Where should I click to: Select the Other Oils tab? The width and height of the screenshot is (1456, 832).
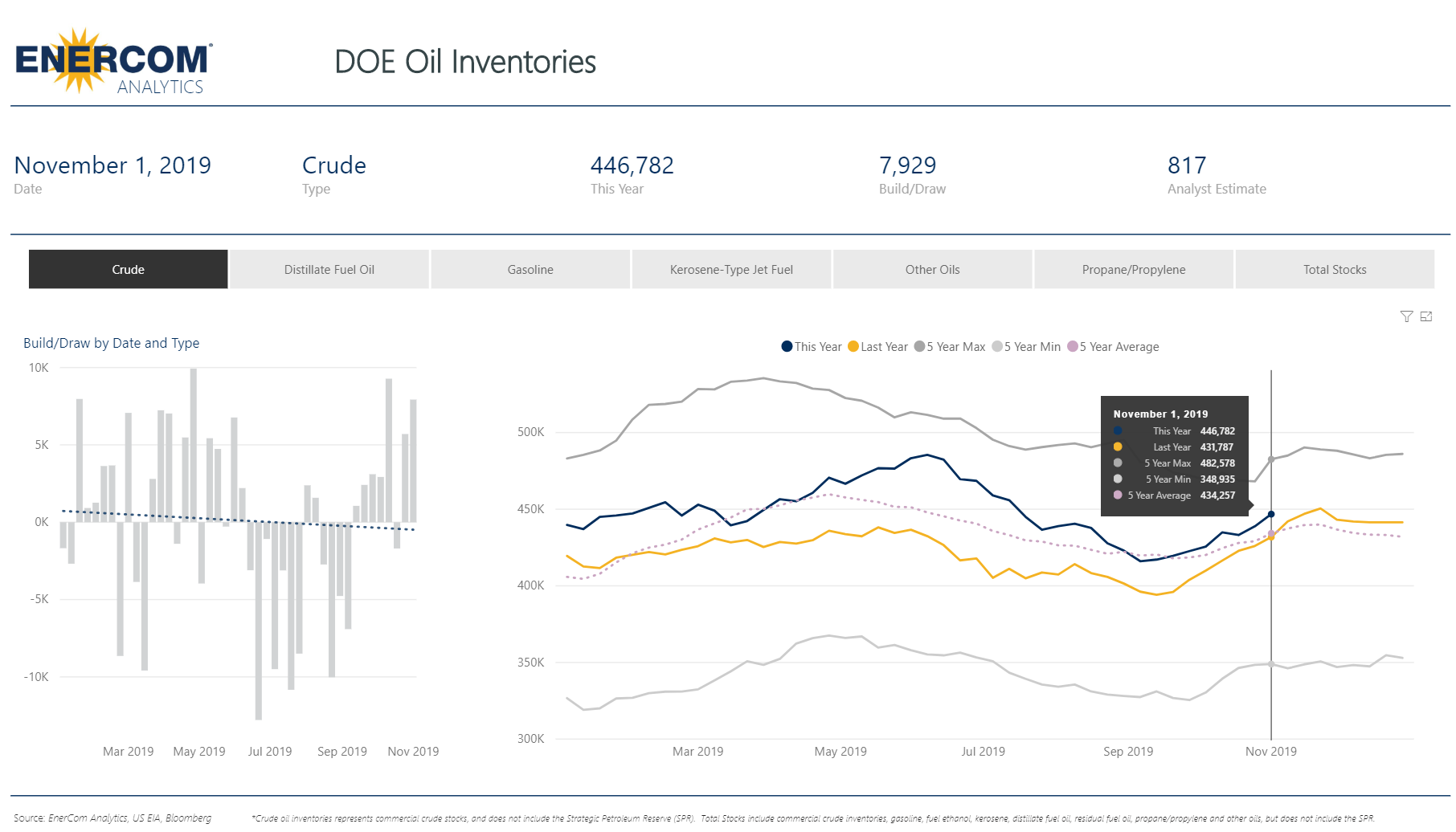point(933,269)
